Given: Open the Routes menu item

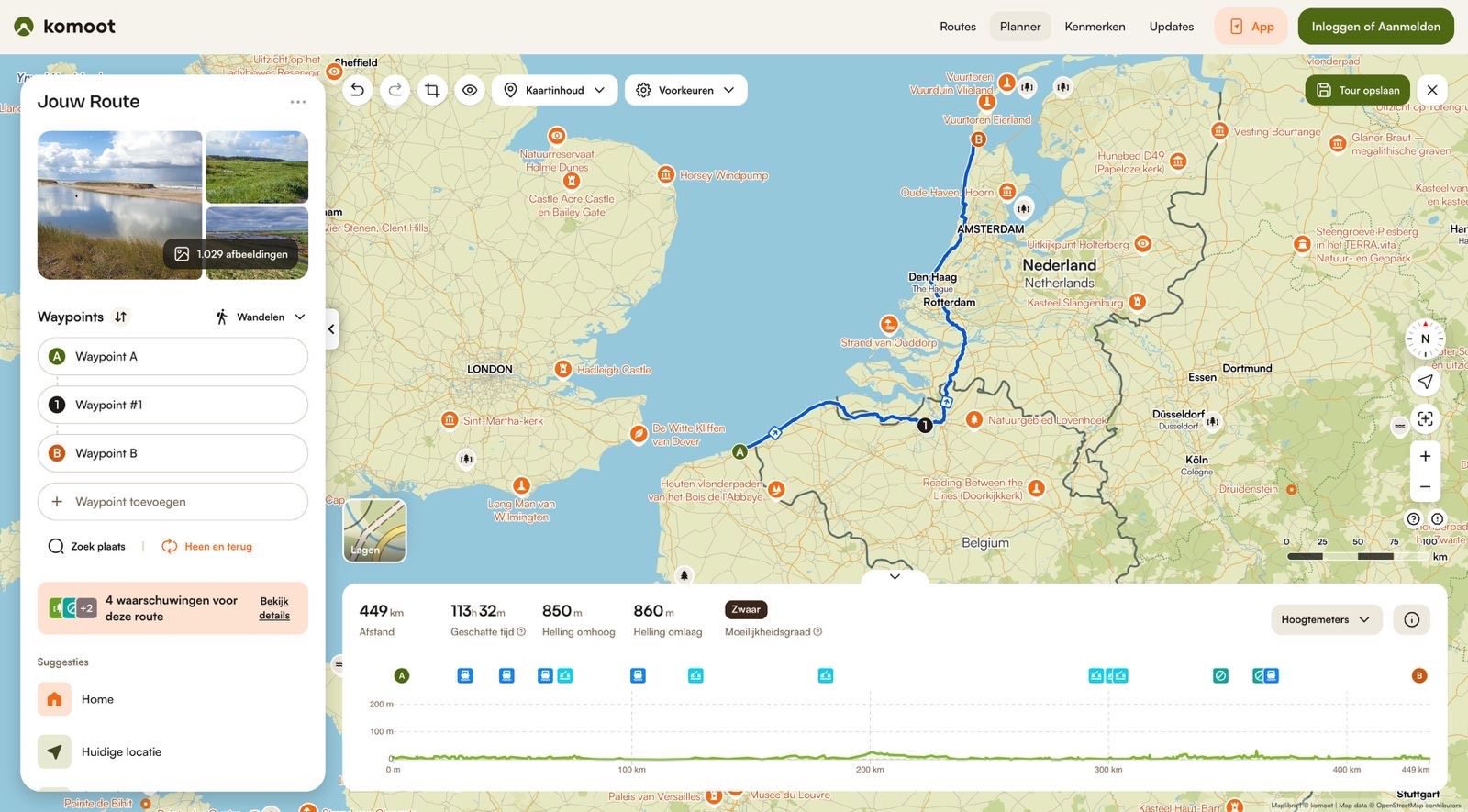Looking at the screenshot, I should (x=957, y=27).
